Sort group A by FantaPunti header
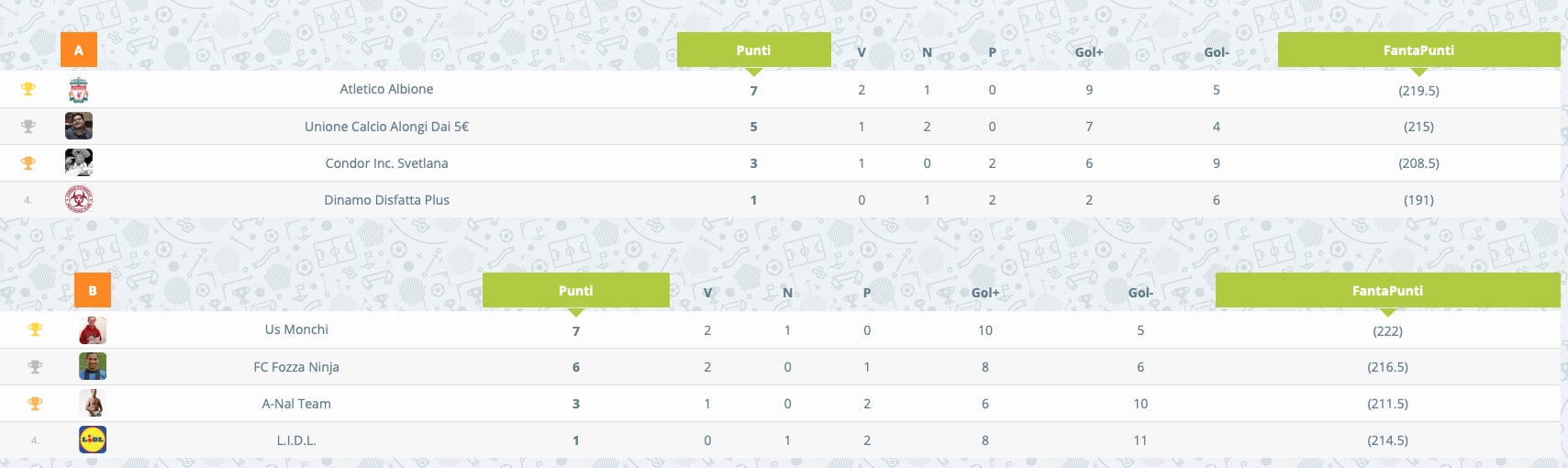Screen dimensions: 1568x468 click(x=1418, y=50)
